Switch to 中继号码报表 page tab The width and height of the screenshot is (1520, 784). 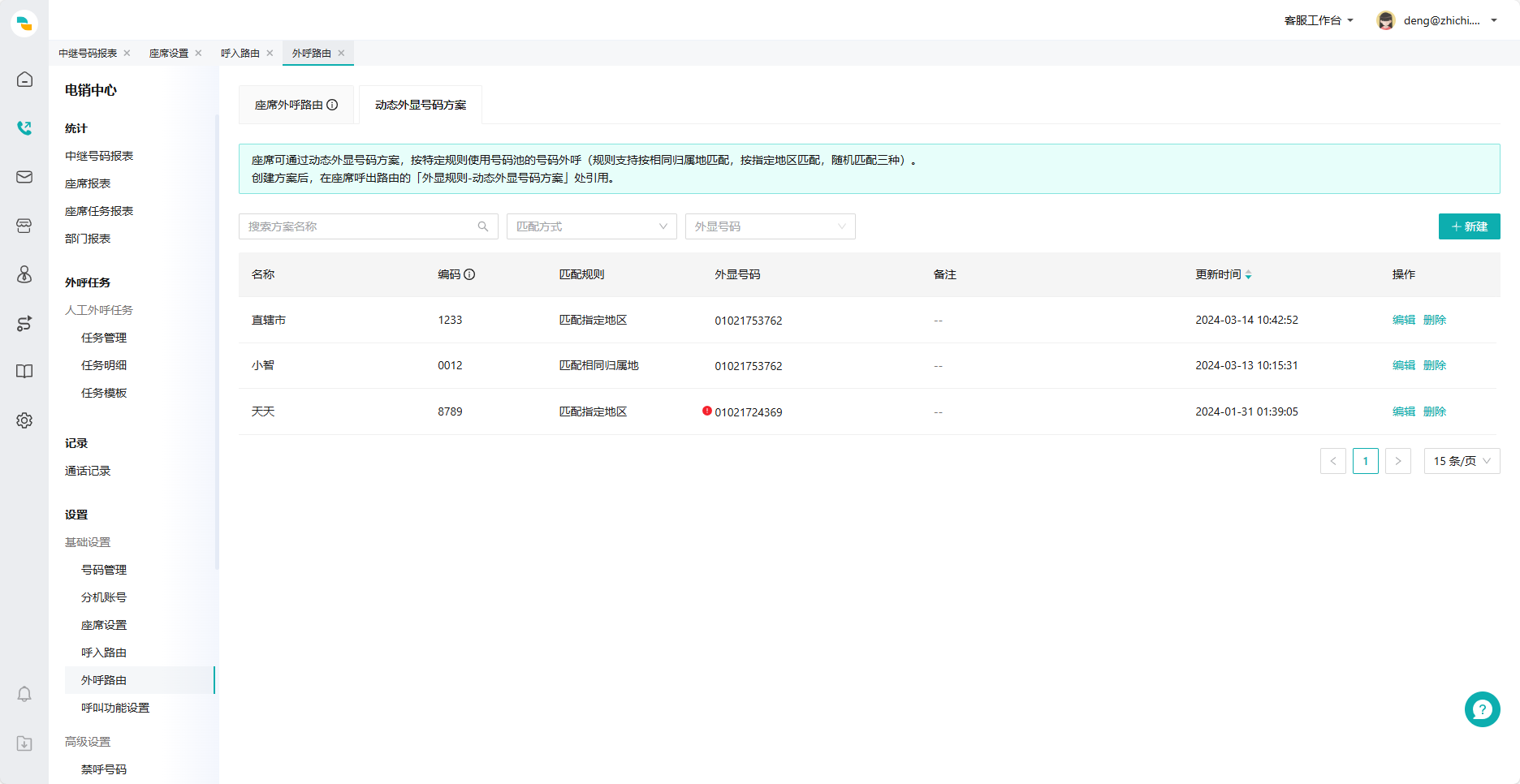[88, 53]
